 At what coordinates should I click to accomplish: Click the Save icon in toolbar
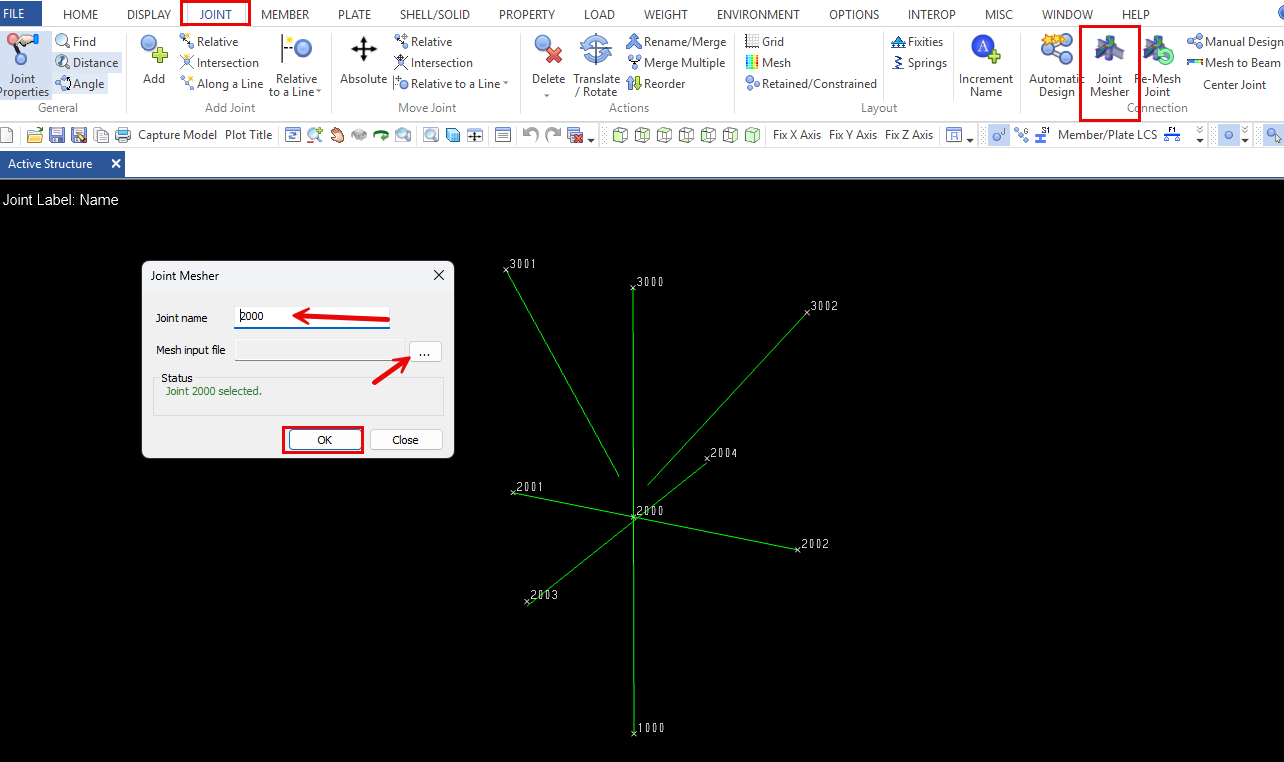(x=57, y=135)
